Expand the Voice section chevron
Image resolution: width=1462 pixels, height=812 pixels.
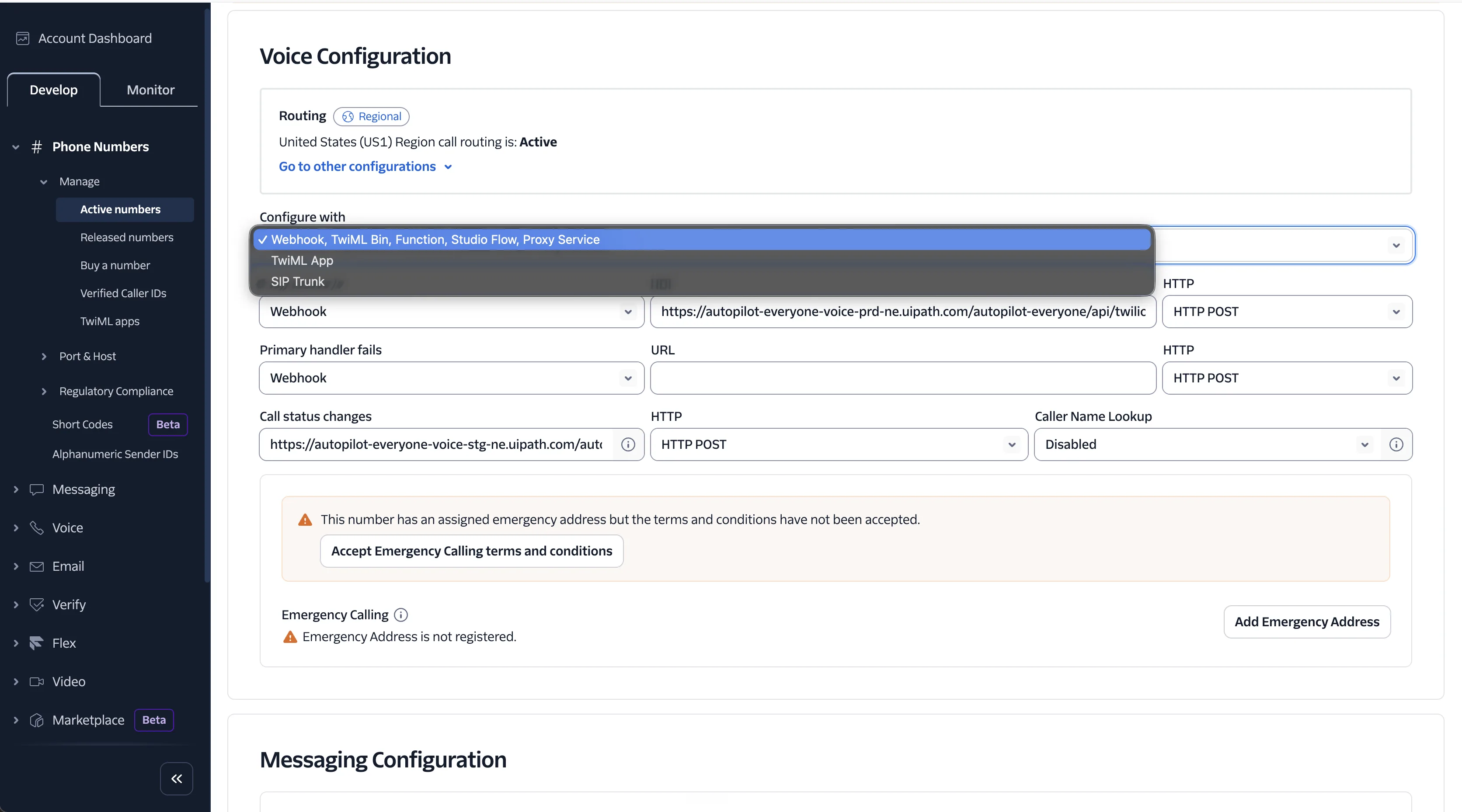click(16, 528)
